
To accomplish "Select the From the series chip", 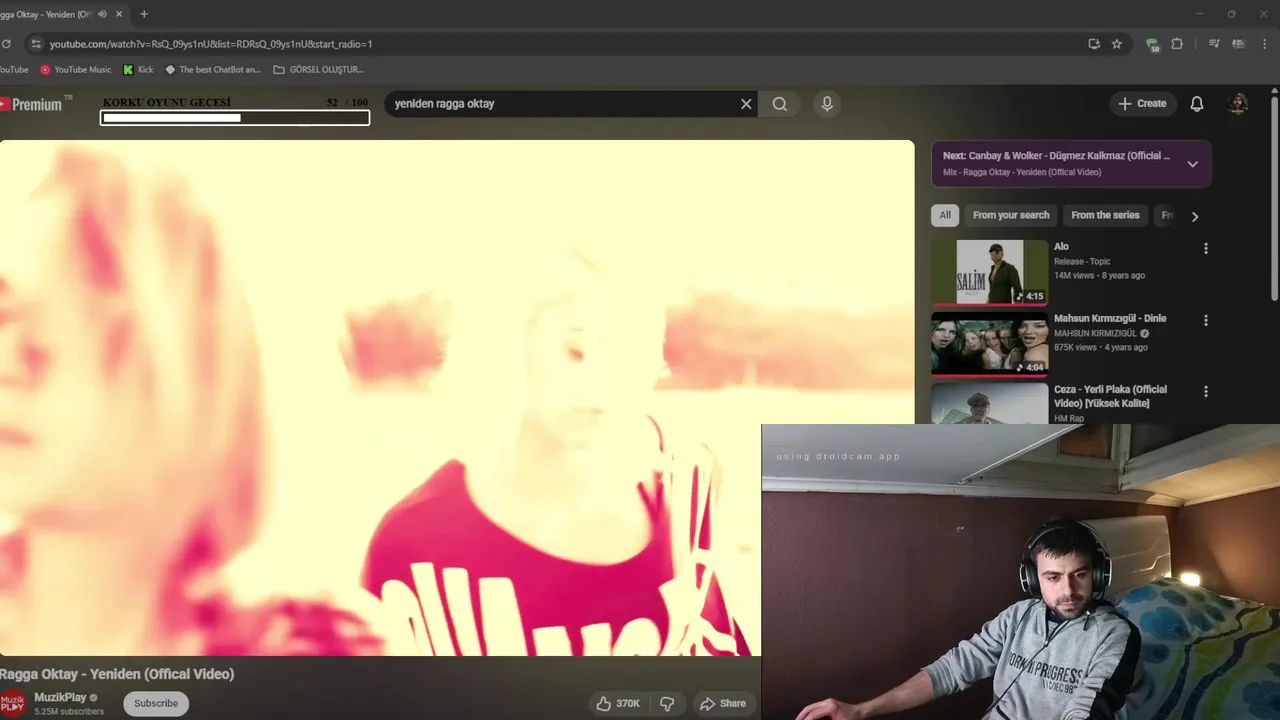I will point(1105,215).
